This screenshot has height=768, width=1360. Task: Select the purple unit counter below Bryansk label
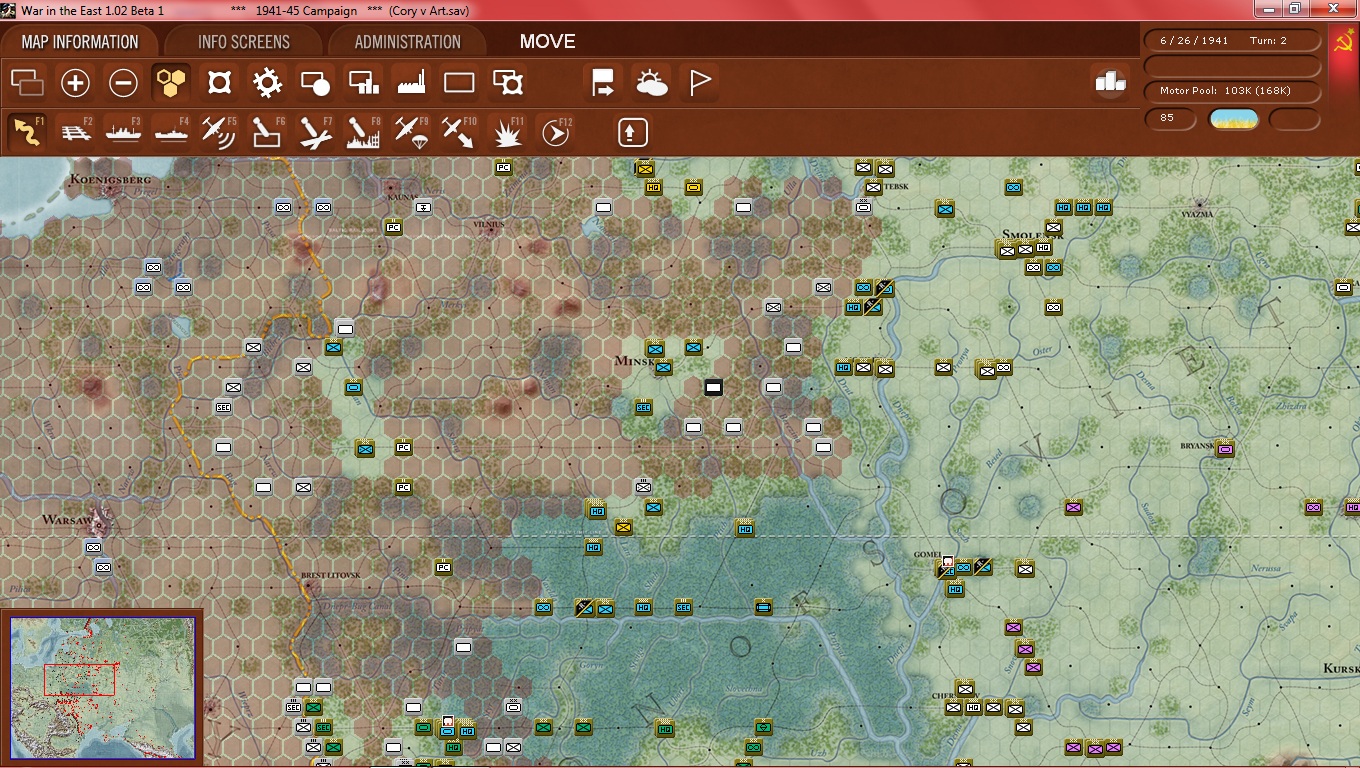(x=1225, y=449)
